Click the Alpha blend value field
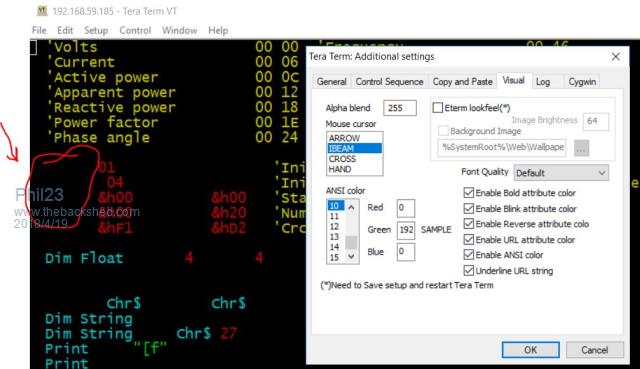This screenshot has width=640, height=369. 400,108
